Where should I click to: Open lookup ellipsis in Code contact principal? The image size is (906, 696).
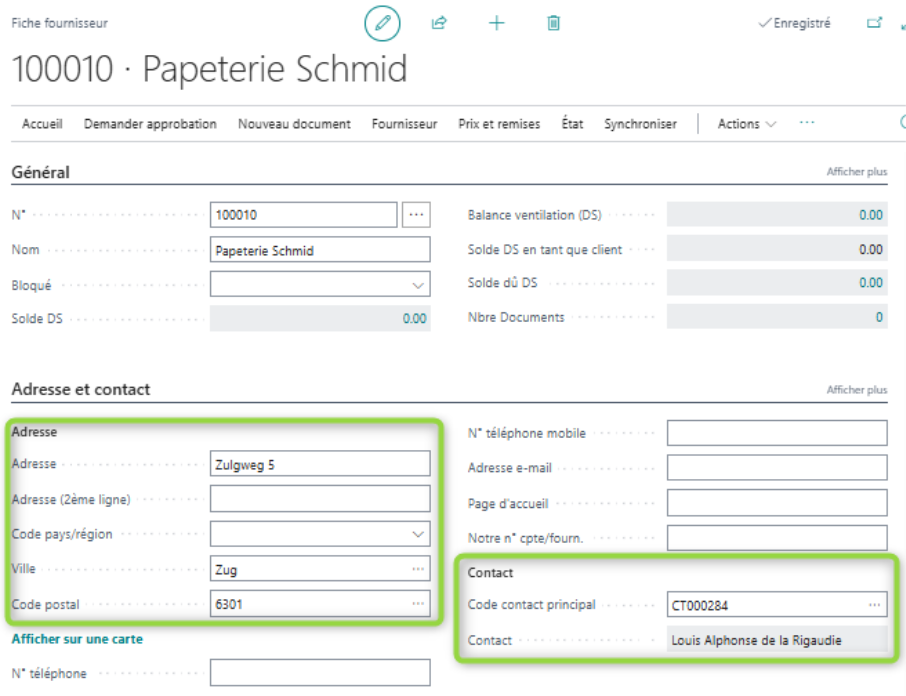[x=874, y=605]
